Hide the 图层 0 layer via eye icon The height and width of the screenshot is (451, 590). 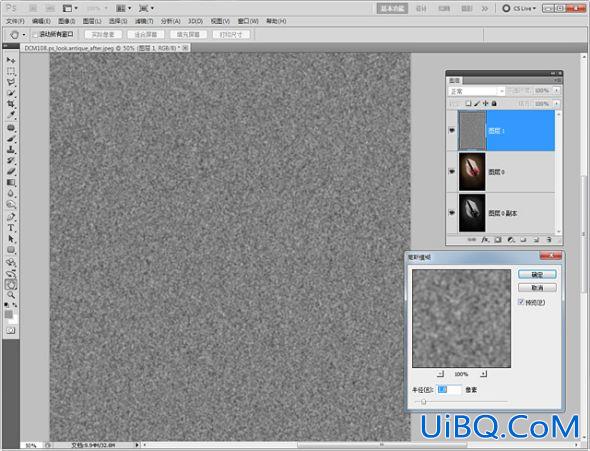452,172
